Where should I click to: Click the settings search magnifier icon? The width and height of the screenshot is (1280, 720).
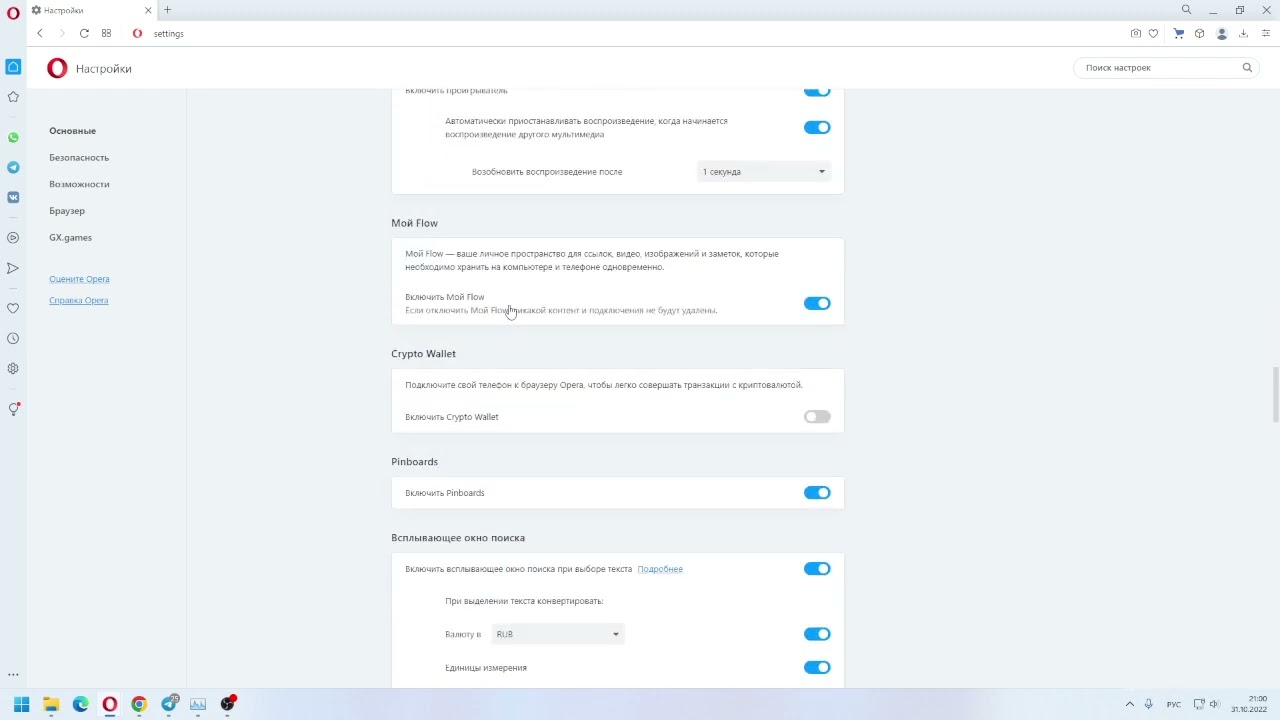pyautogui.click(x=1247, y=68)
